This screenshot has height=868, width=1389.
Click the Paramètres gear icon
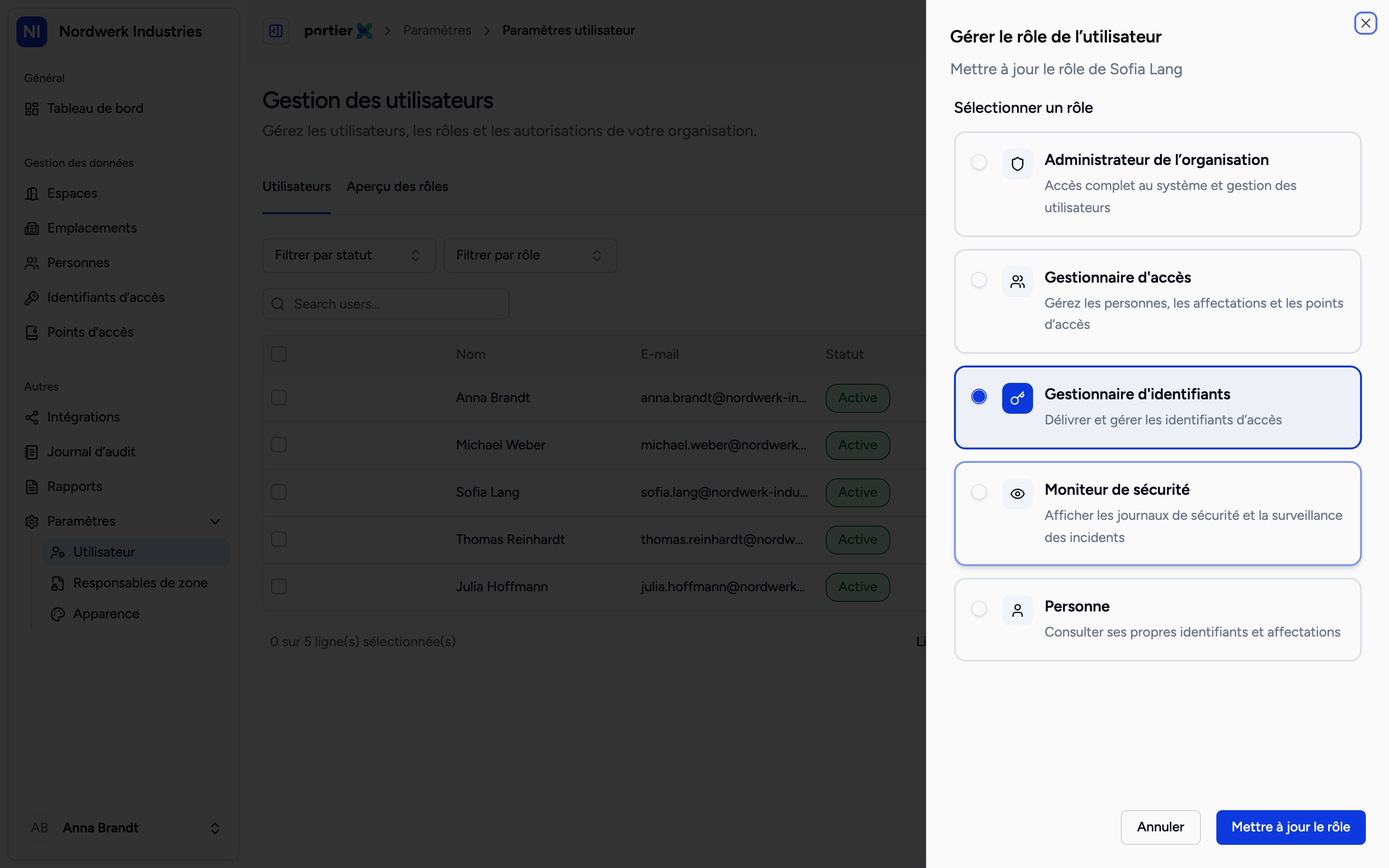coord(31,521)
